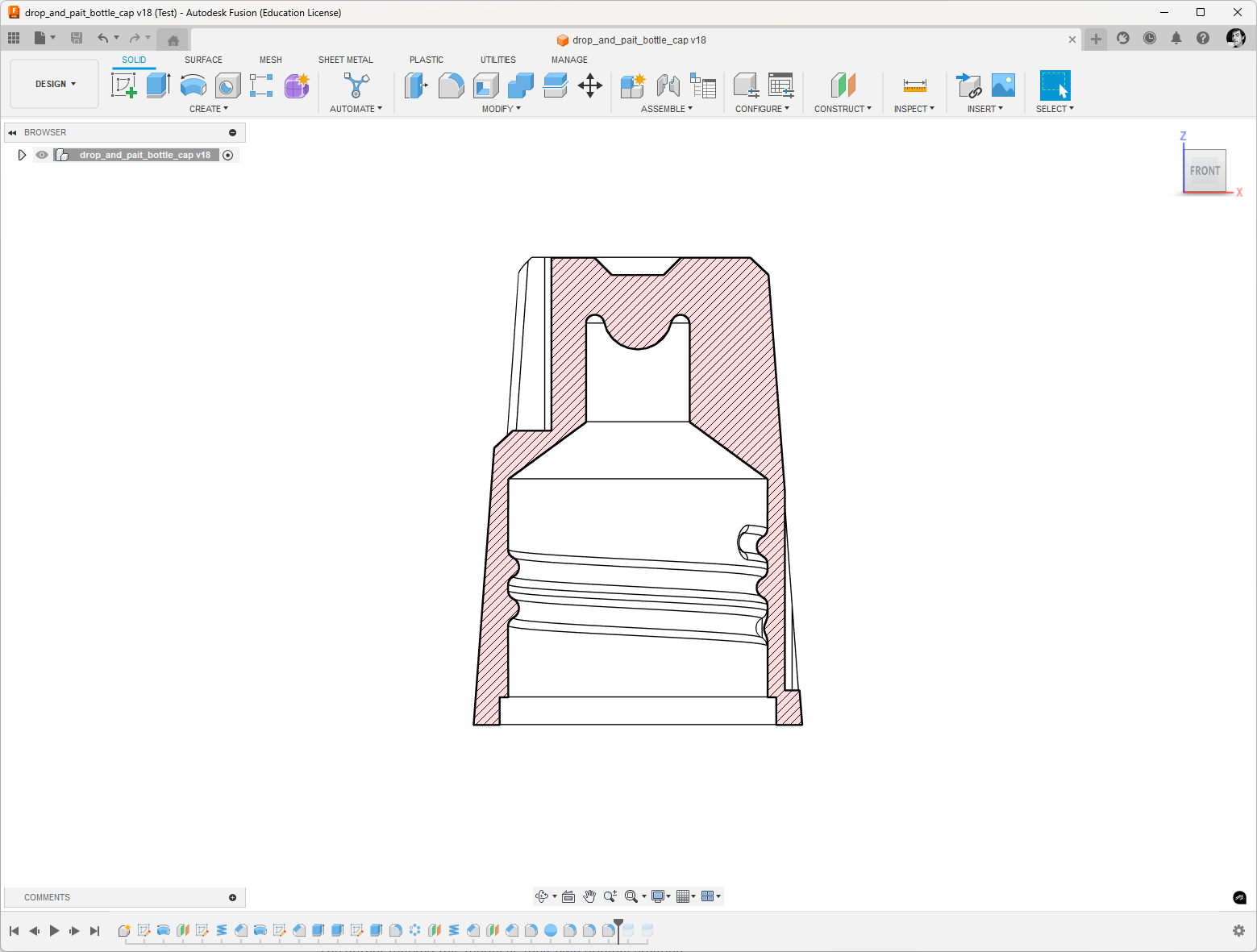Viewport: 1257px width, 952px height.
Task: Select the Revolve tool
Action: click(194, 85)
